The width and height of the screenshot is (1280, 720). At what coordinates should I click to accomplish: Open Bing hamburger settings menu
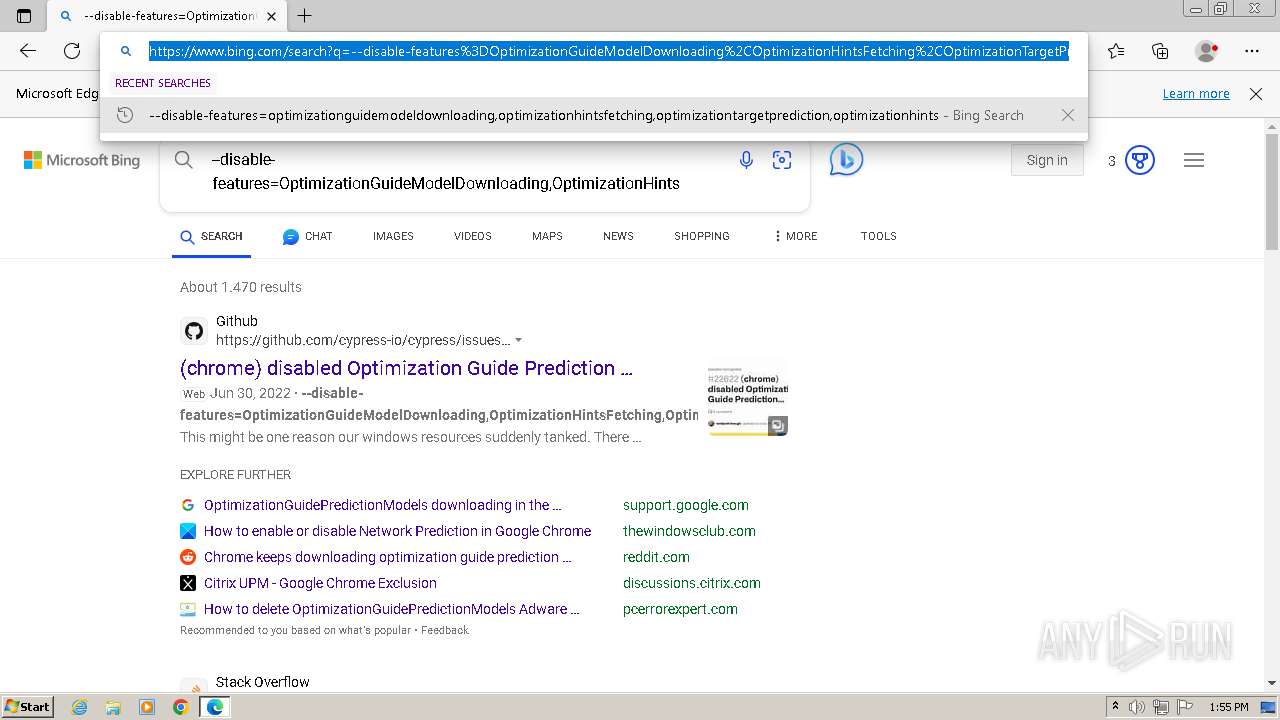1194,160
